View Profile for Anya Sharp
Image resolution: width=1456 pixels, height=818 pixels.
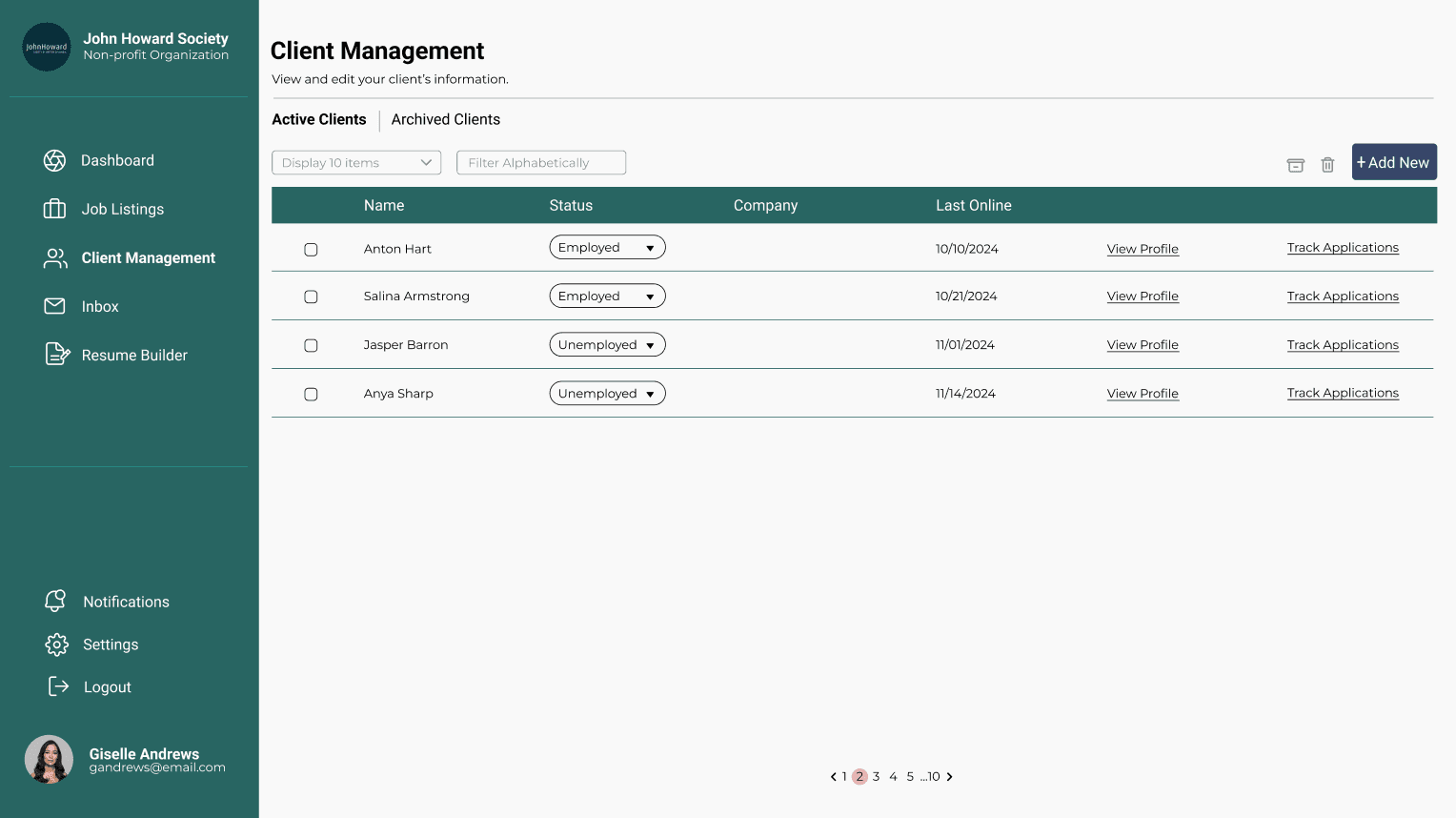tap(1143, 394)
